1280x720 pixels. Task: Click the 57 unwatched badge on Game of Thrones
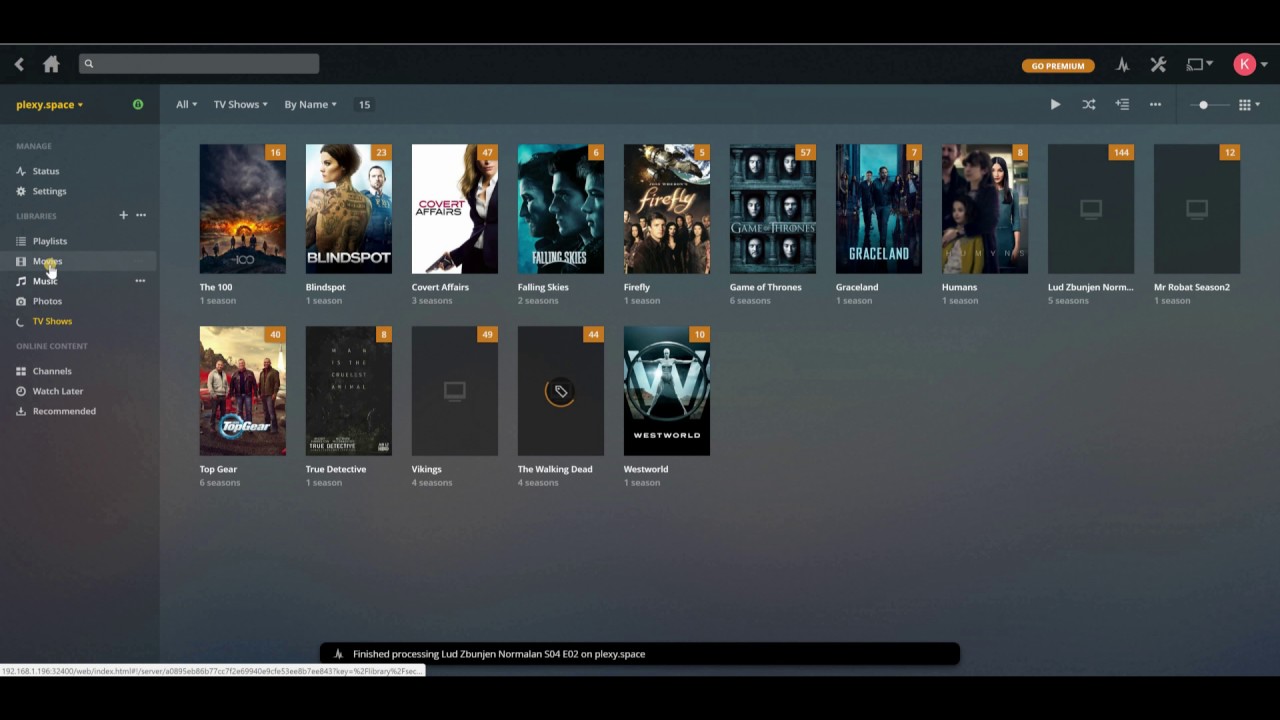pyautogui.click(x=805, y=152)
